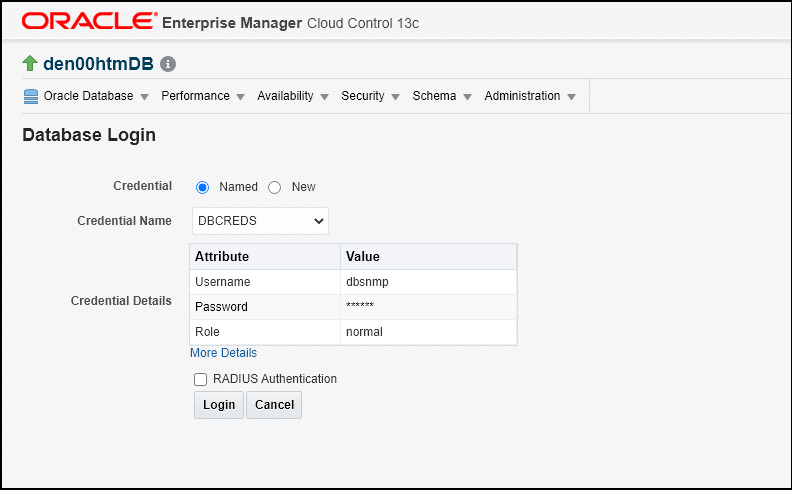Click the Login button
Viewport: 792px width, 490px height.
pyautogui.click(x=219, y=405)
